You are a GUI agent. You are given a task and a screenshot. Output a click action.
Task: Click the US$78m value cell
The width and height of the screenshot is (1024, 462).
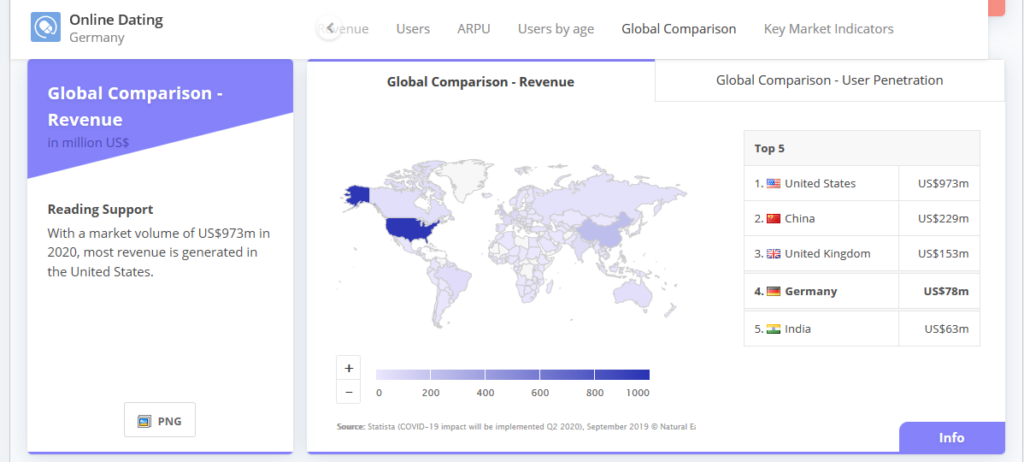939,291
